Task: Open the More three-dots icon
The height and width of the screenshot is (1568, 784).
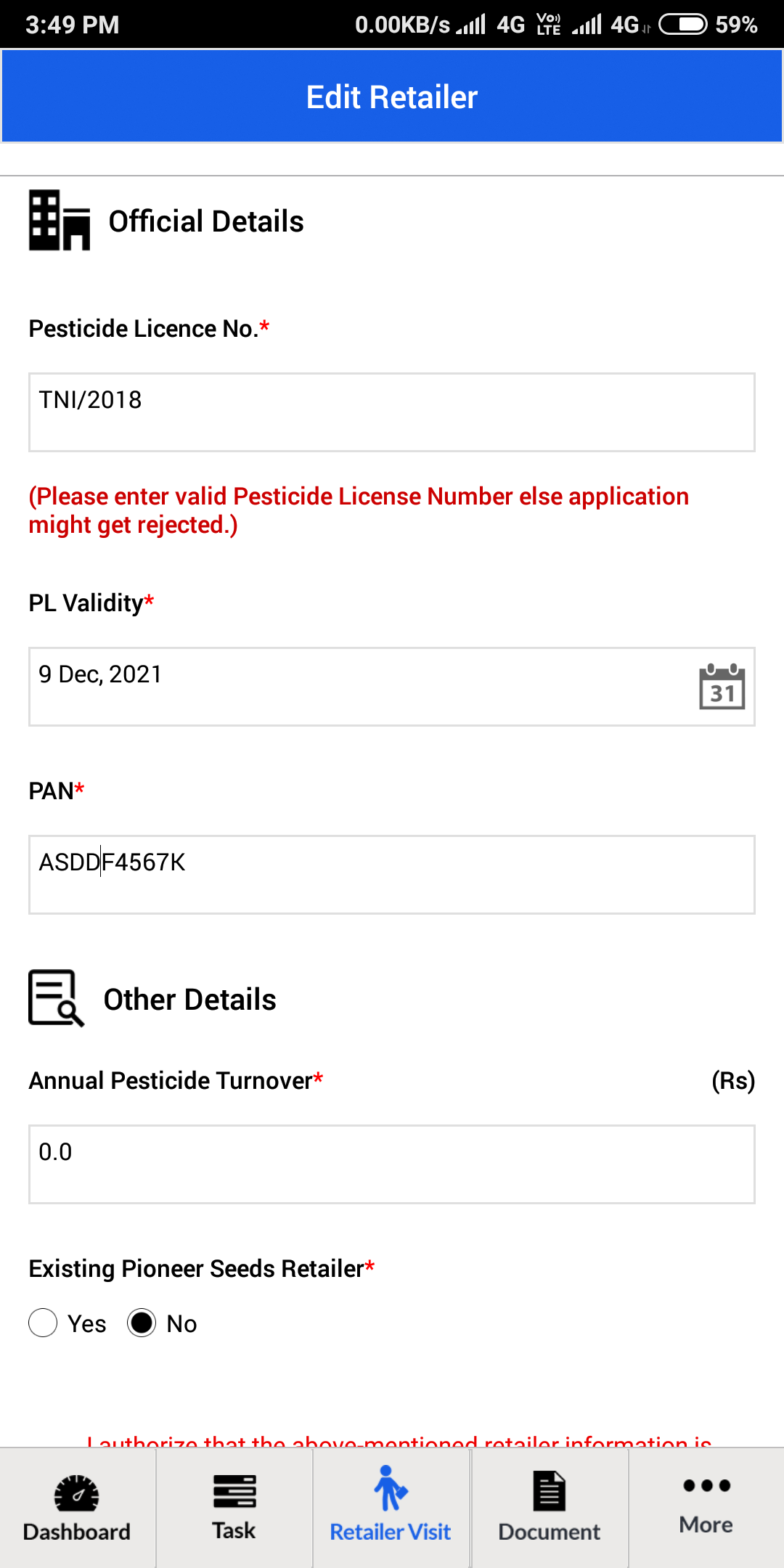Action: (706, 1485)
